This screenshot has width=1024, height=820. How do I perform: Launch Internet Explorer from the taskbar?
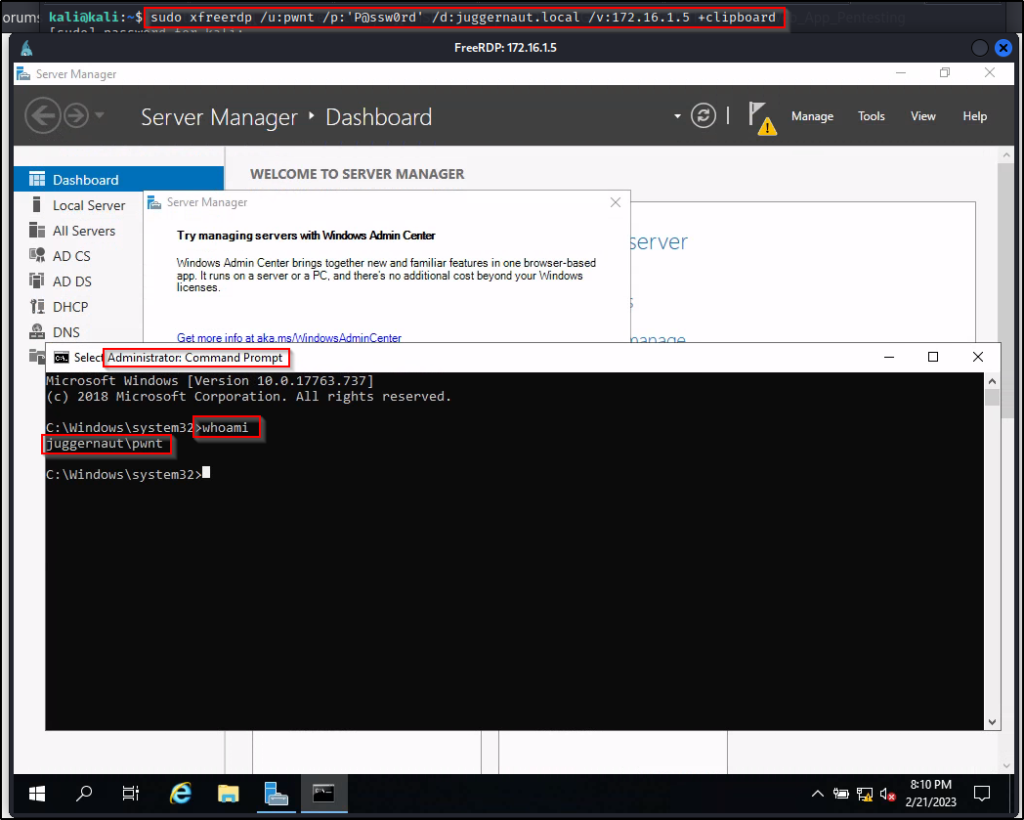(181, 794)
